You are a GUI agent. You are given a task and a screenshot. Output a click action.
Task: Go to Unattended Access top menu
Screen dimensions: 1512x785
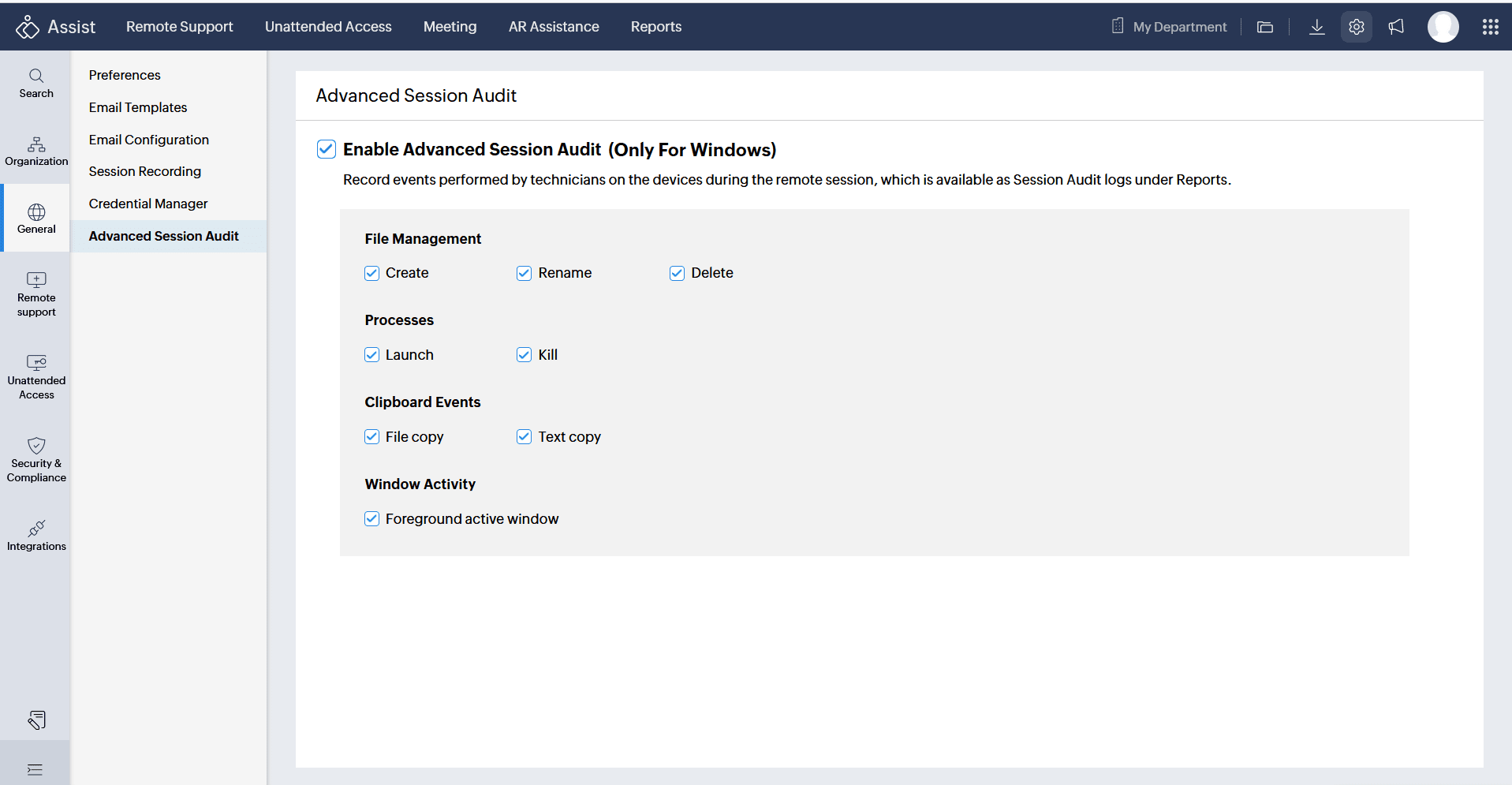point(328,27)
